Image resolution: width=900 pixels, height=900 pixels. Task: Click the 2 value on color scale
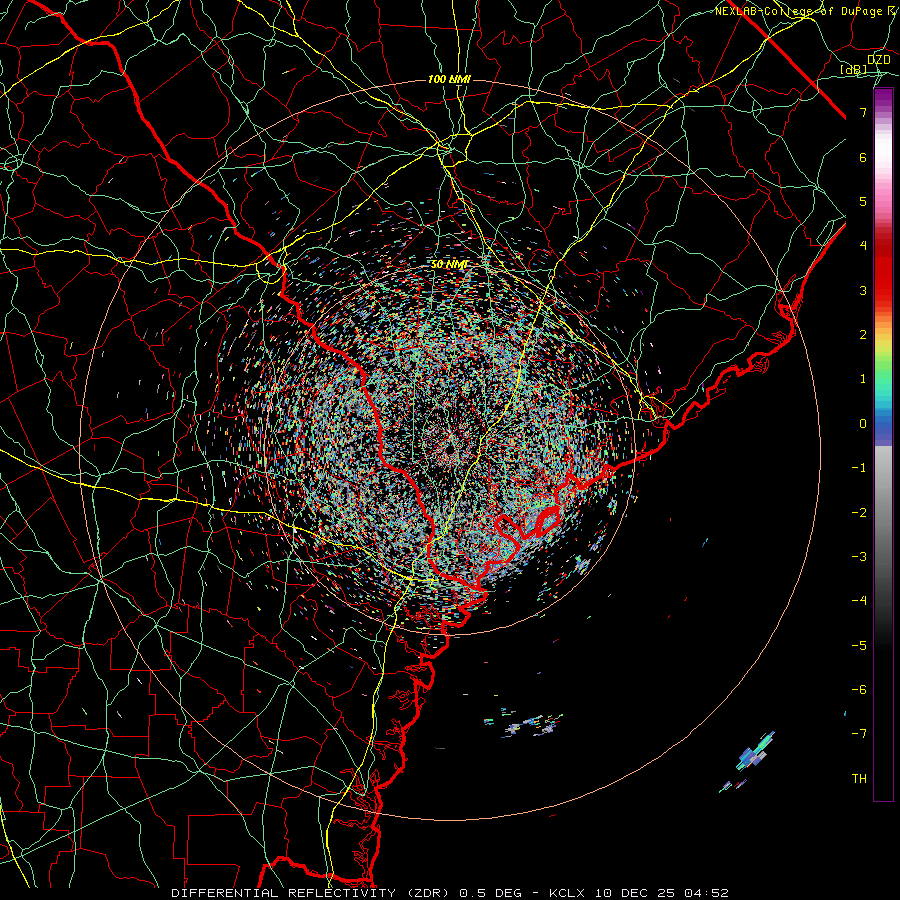pos(863,335)
